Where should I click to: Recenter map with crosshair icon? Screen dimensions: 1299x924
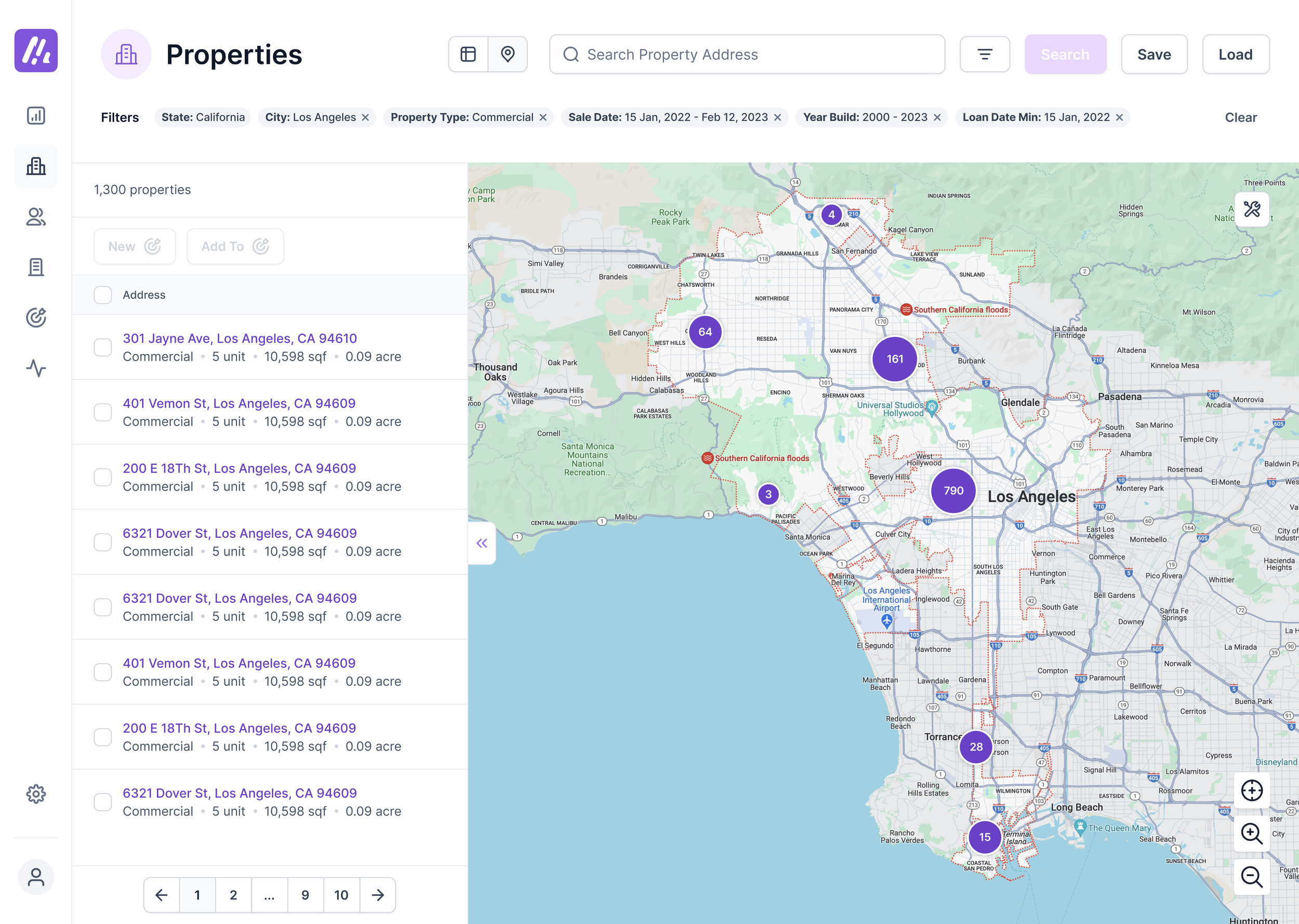[x=1252, y=790]
